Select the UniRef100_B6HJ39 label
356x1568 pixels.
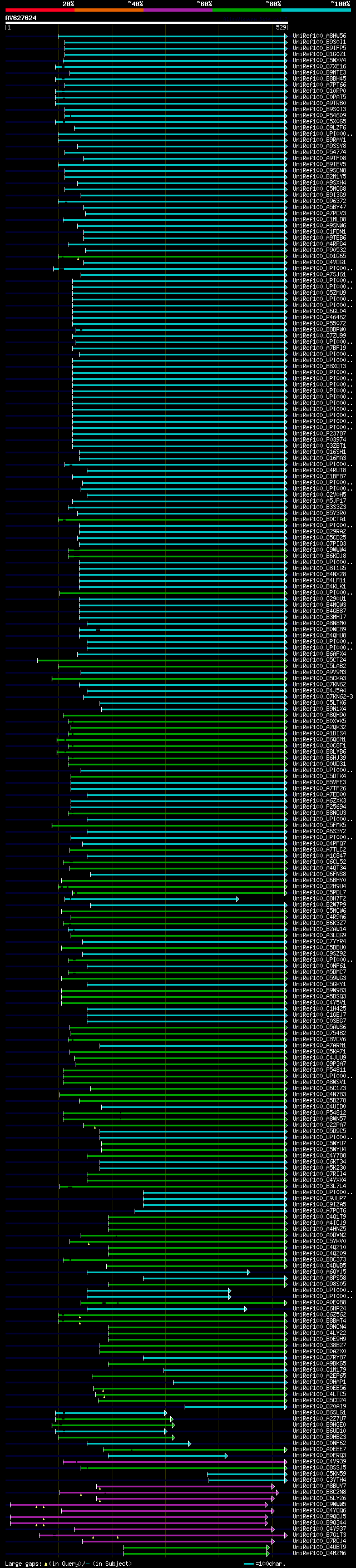click(319, 758)
